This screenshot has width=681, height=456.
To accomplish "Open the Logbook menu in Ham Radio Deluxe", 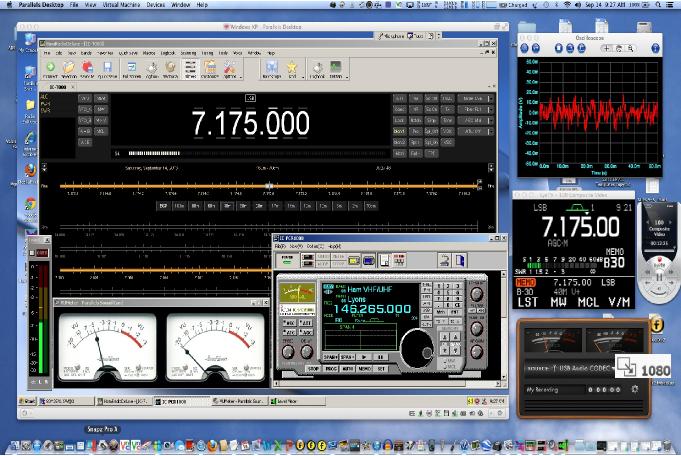I will point(168,53).
